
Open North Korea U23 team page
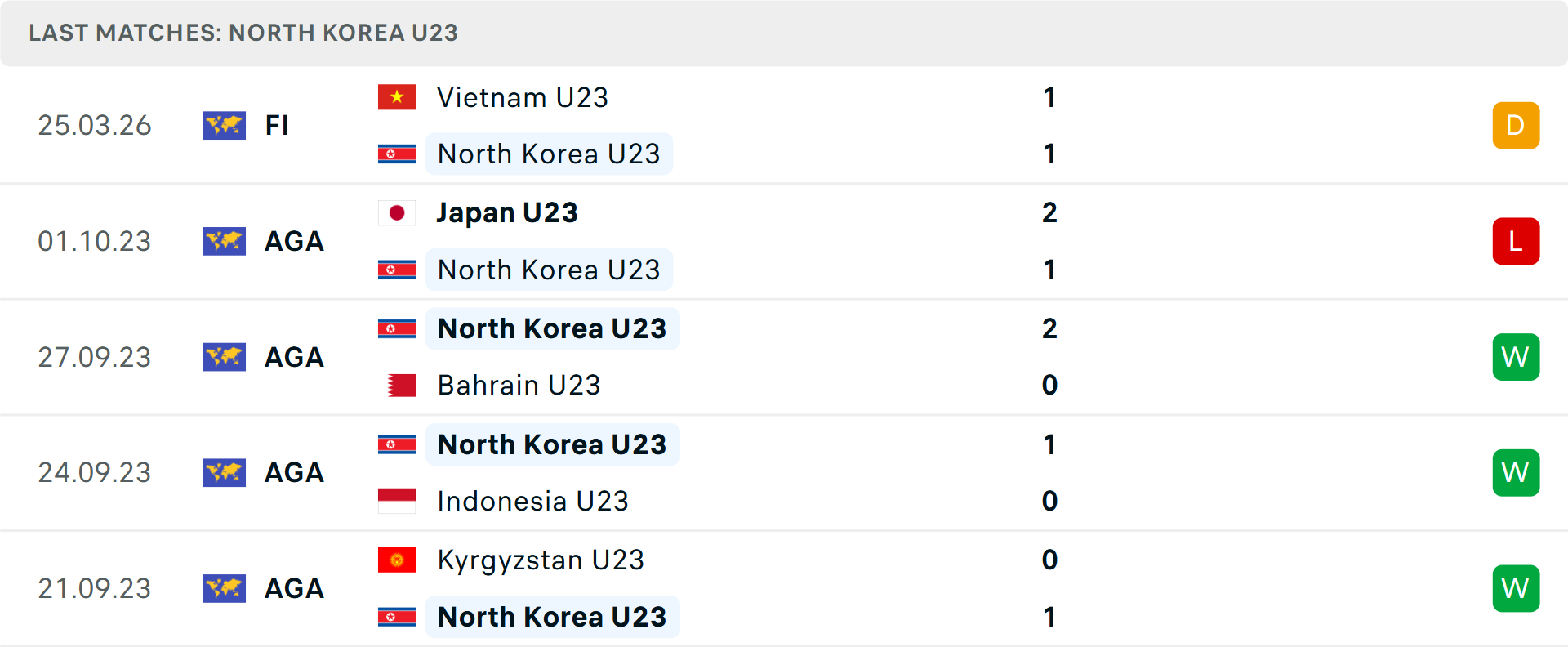click(x=549, y=154)
